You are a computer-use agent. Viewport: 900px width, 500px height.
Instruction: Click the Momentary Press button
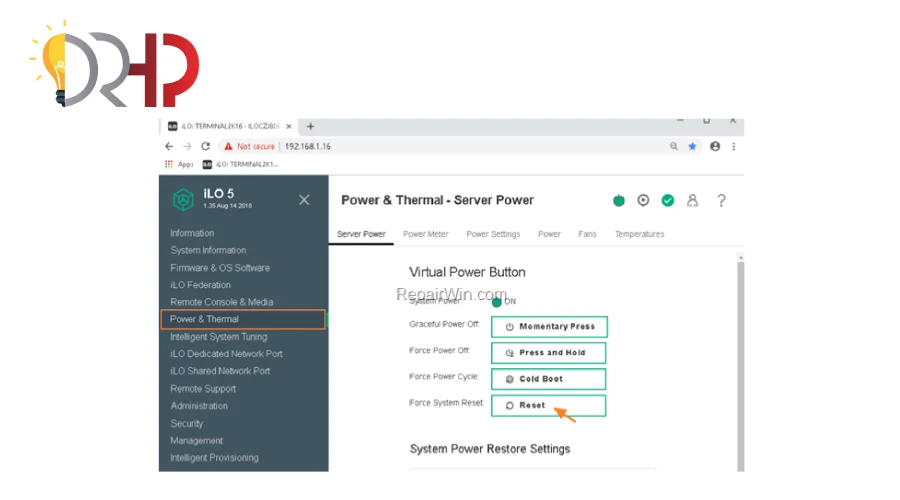pyautogui.click(x=549, y=327)
